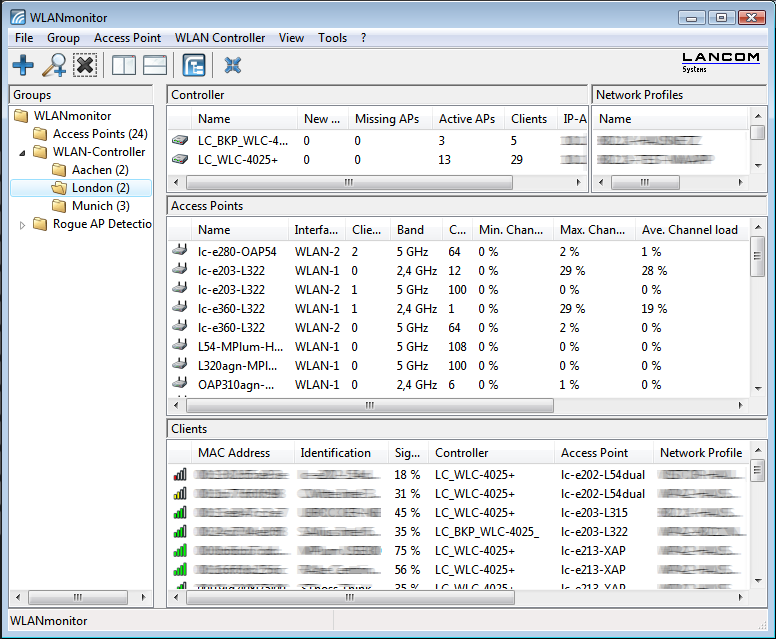Image resolution: width=776 pixels, height=639 pixels.
Task: Select the vertical split layout icon
Action: [x=124, y=66]
